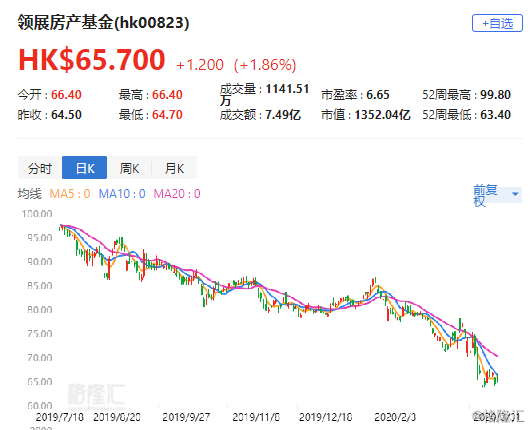Click the 52周最低 value 63.40
Viewport: 532px width, 430px height.
[x=495, y=115]
